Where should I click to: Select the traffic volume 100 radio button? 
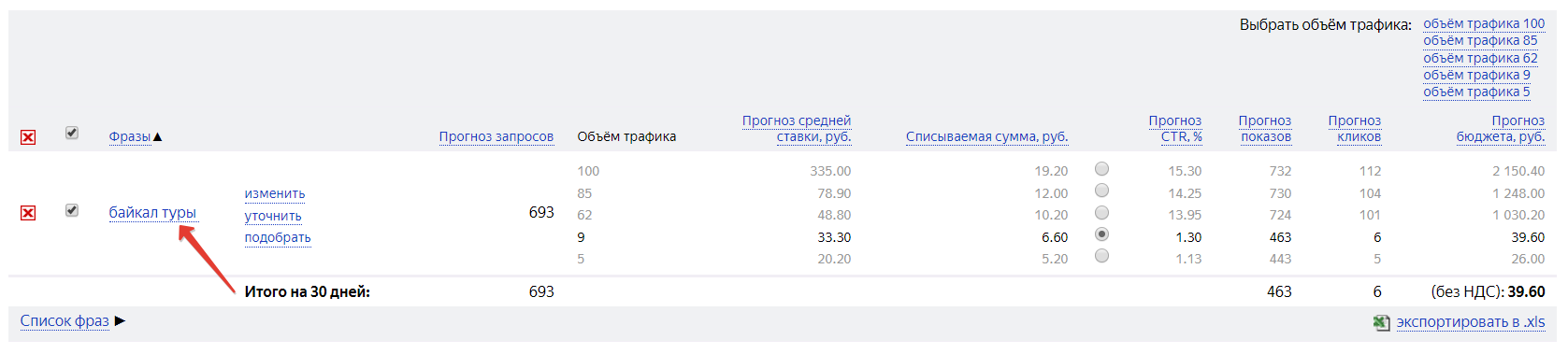(1101, 168)
